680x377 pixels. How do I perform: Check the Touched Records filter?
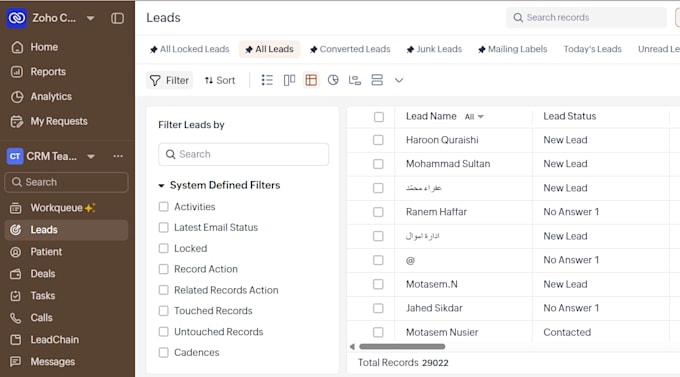coord(163,311)
